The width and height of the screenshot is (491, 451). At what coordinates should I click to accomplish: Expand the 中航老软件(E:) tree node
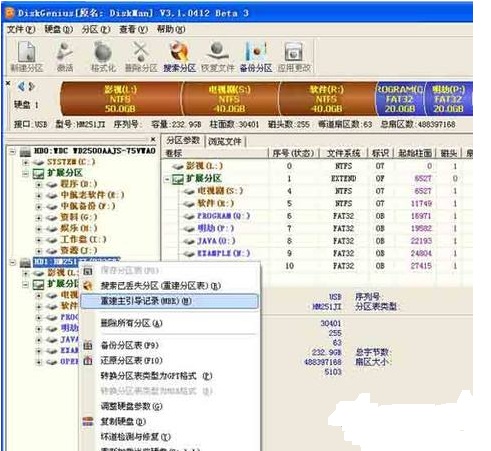coord(39,196)
